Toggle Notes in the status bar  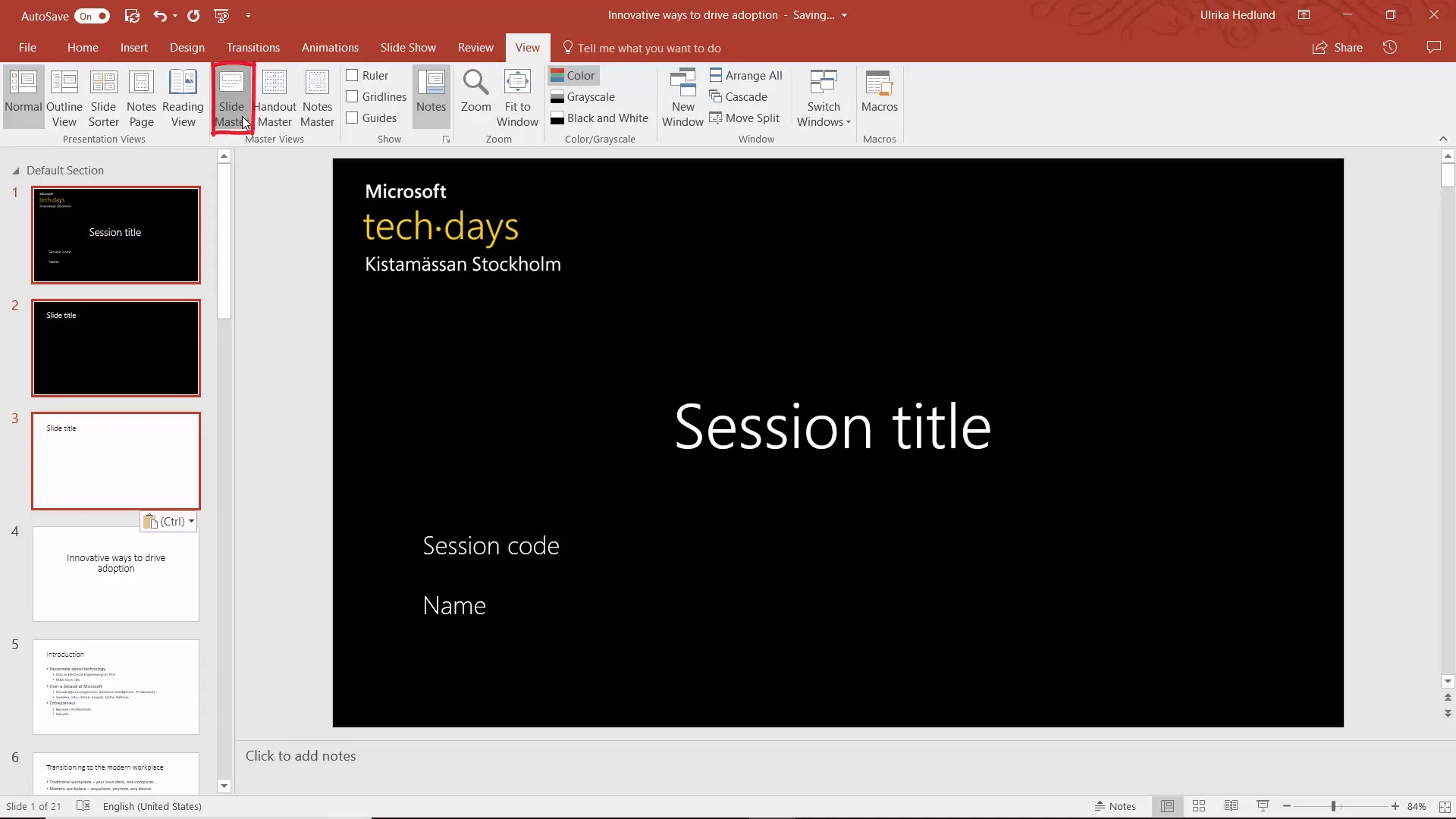click(1115, 806)
